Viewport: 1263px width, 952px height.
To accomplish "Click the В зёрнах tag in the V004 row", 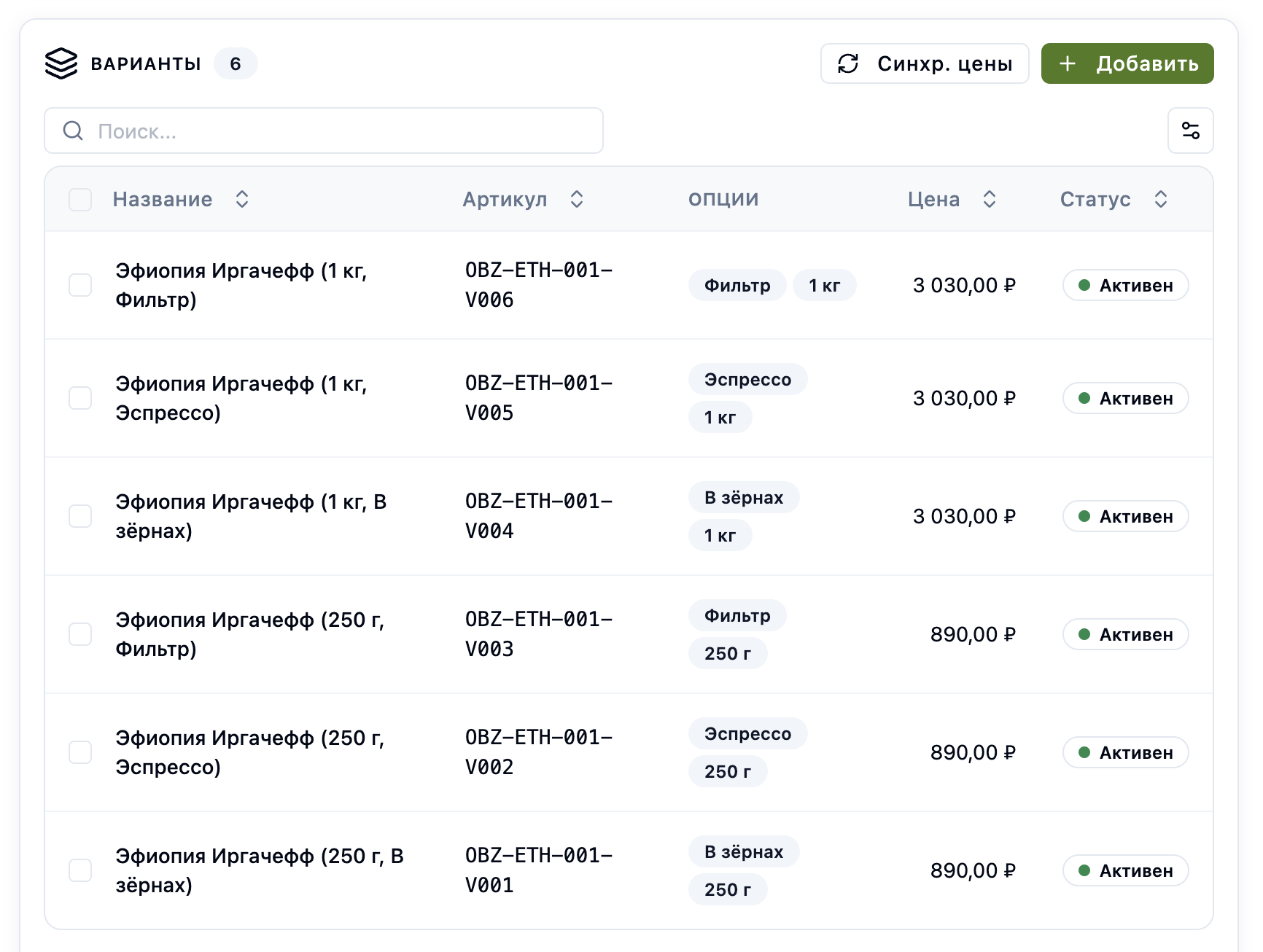I will point(744,497).
